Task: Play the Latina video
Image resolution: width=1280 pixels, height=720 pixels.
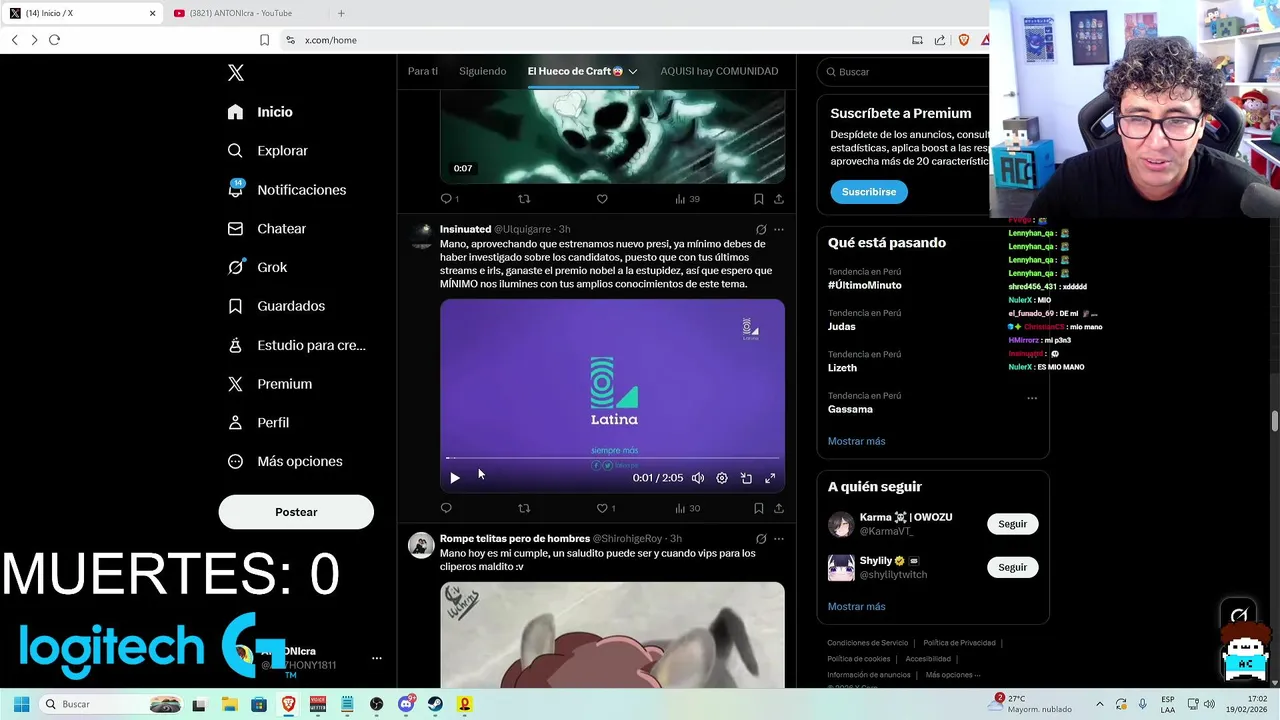Action: (x=454, y=478)
